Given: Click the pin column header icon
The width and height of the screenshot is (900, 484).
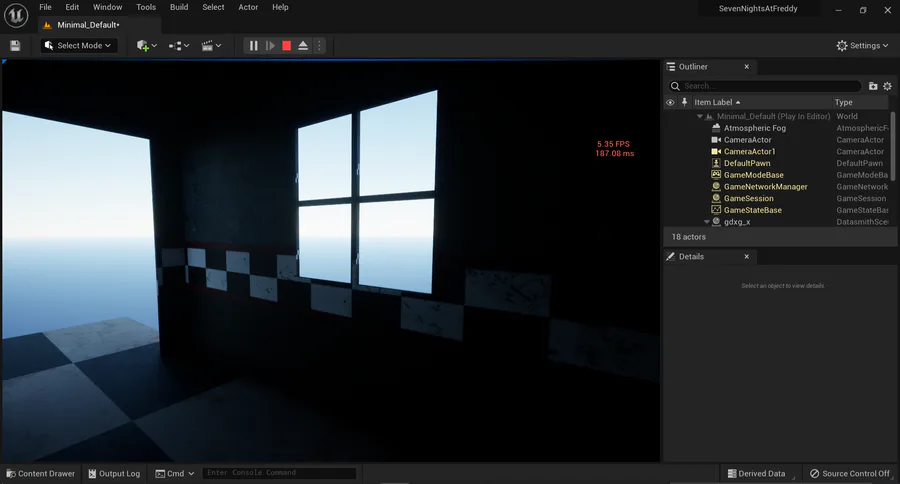Looking at the screenshot, I should (x=684, y=102).
